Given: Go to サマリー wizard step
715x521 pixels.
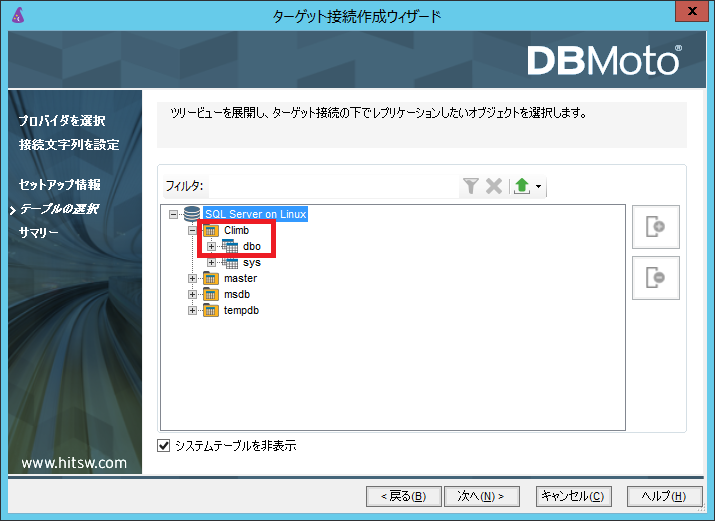Looking at the screenshot, I should [x=39, y=233].
